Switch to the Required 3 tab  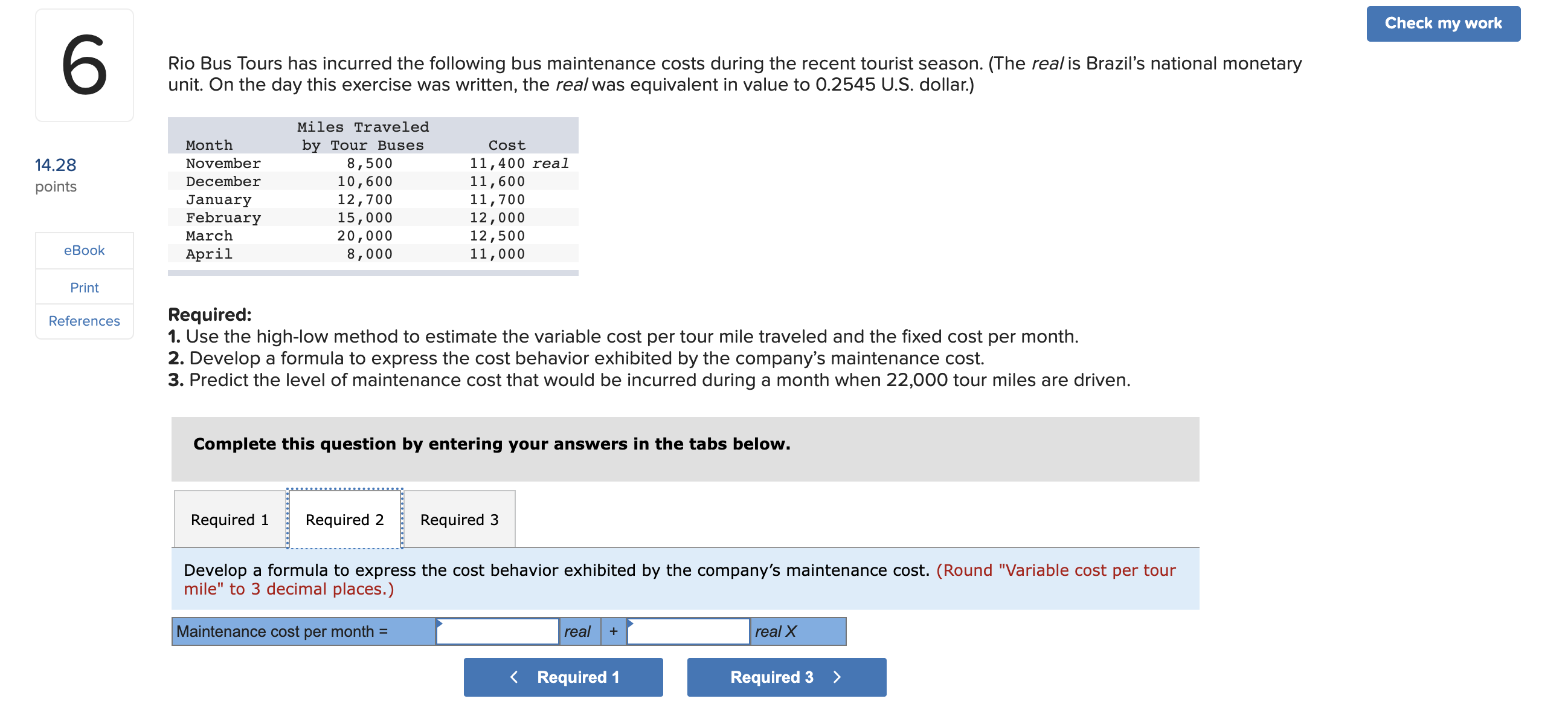[x=459, y=519]
